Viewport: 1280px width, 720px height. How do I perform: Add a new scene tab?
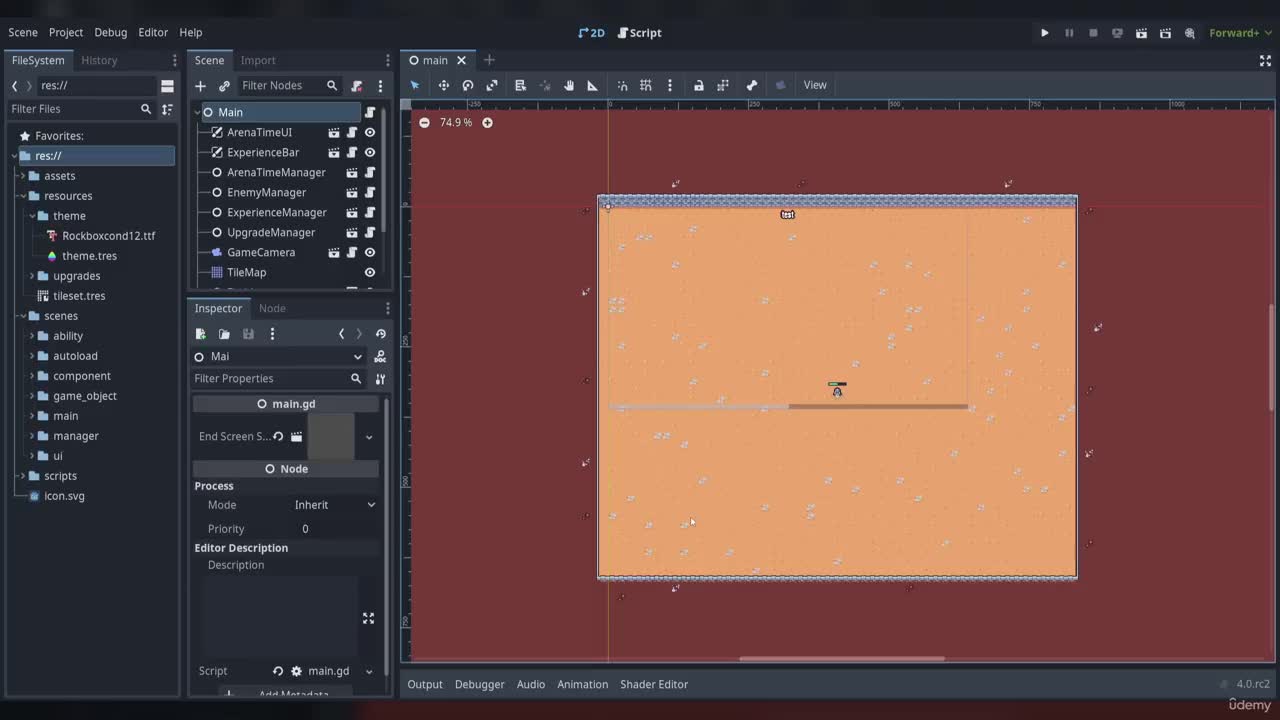pos(489,60)
